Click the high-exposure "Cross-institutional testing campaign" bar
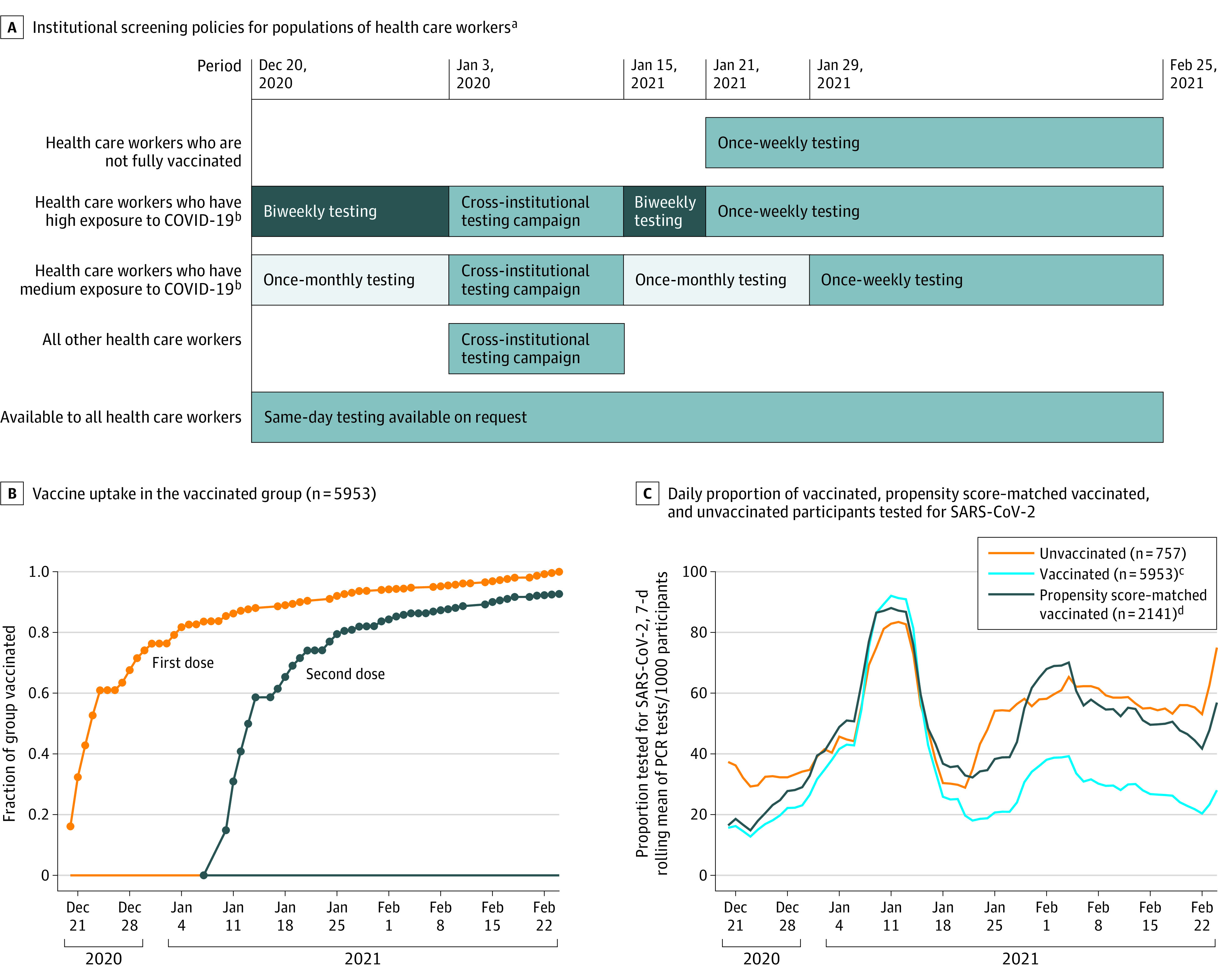The height and width of the screenshot is (980, 1218). (536, 211)
